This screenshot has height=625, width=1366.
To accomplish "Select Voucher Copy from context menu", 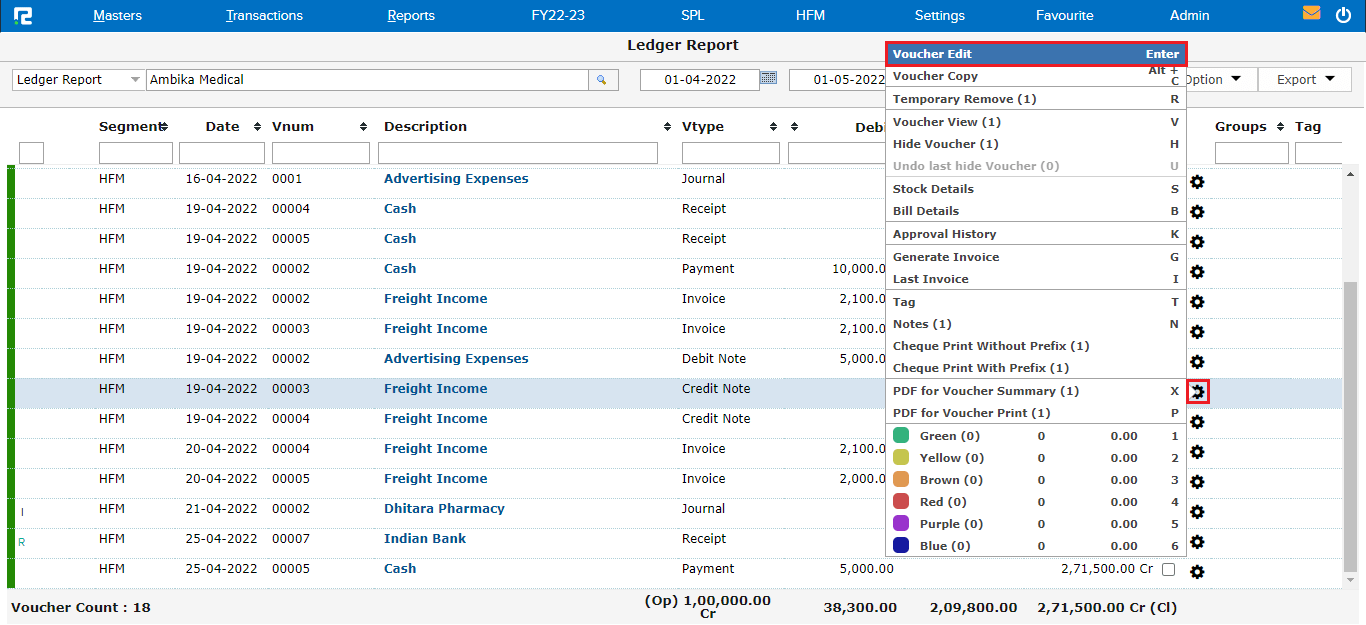I will (x=935, y=76).
